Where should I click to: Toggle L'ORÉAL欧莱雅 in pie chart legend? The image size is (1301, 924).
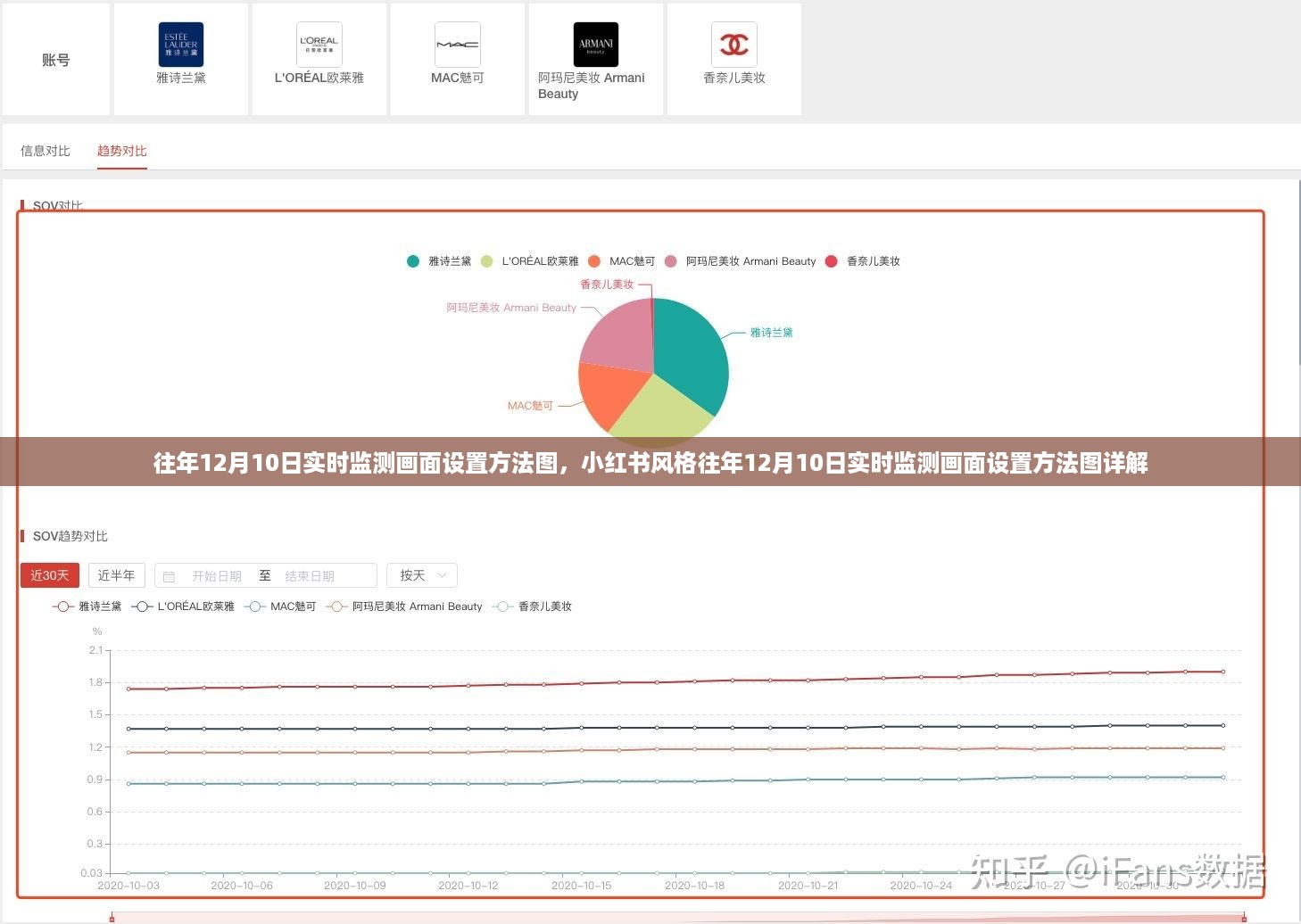[530, 261]
